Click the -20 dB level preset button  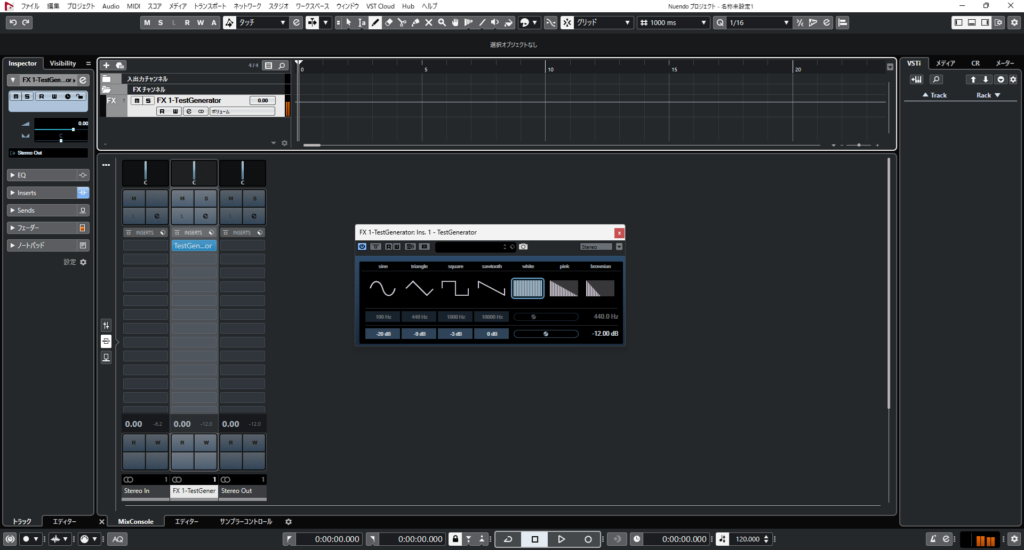(383, 334)
